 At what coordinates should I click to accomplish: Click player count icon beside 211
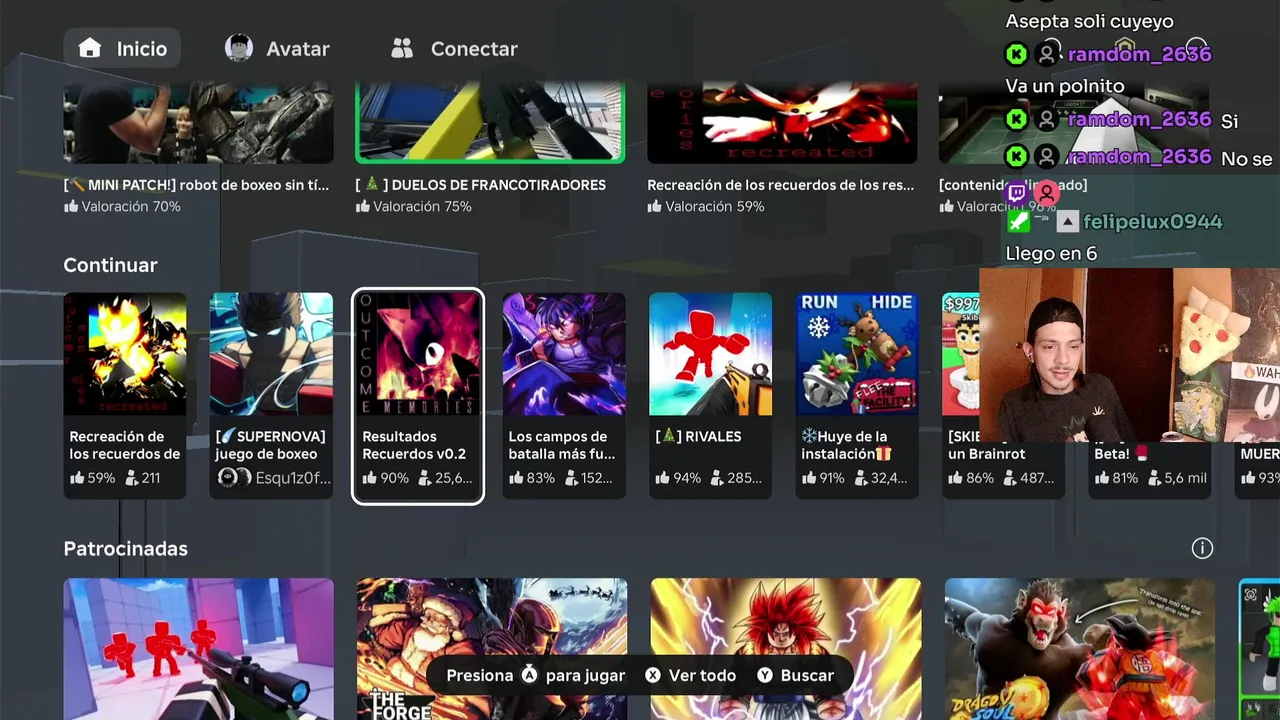pos(130,478)
